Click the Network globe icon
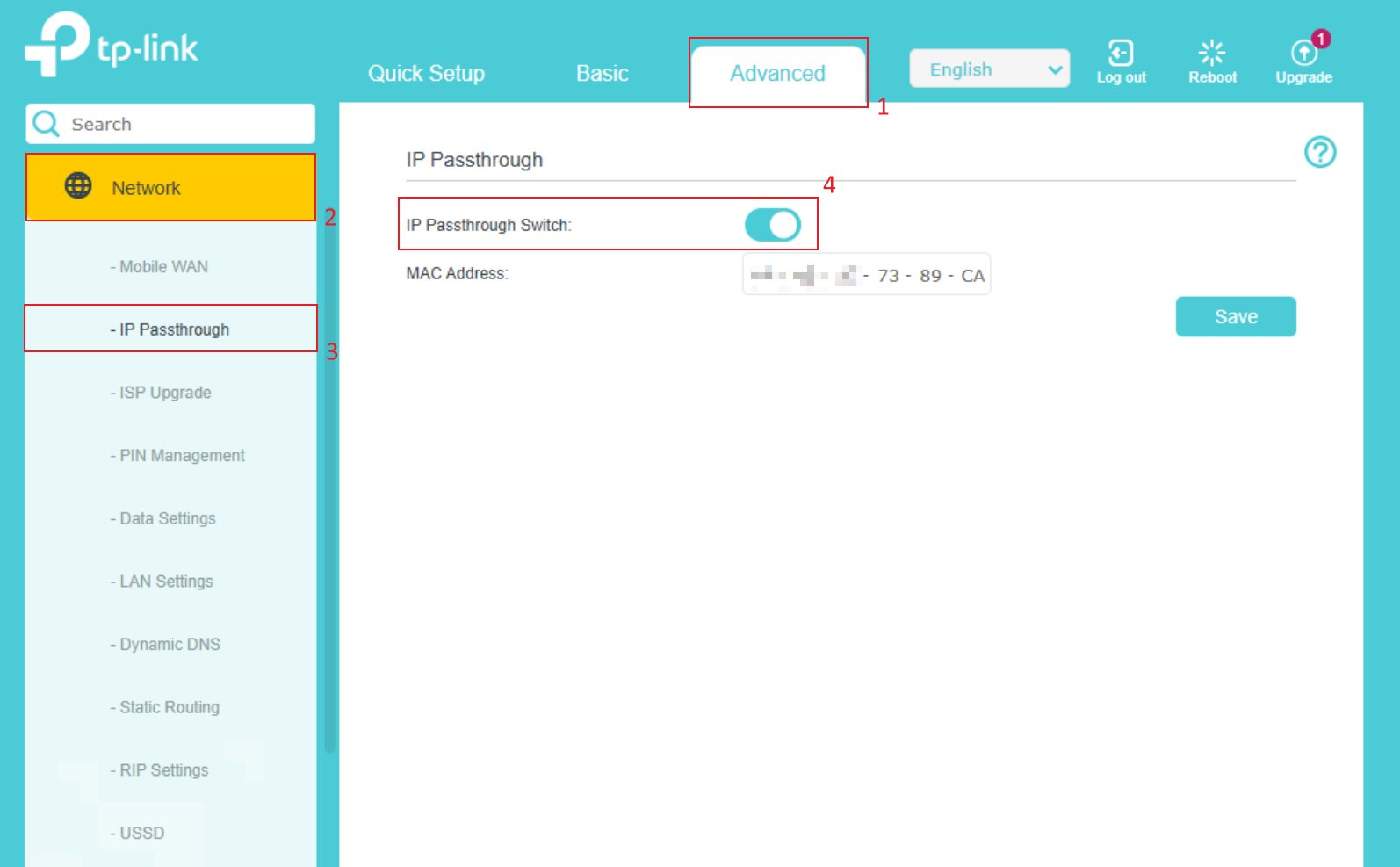This screenshot has height=867, width=1400. [78, 186]
